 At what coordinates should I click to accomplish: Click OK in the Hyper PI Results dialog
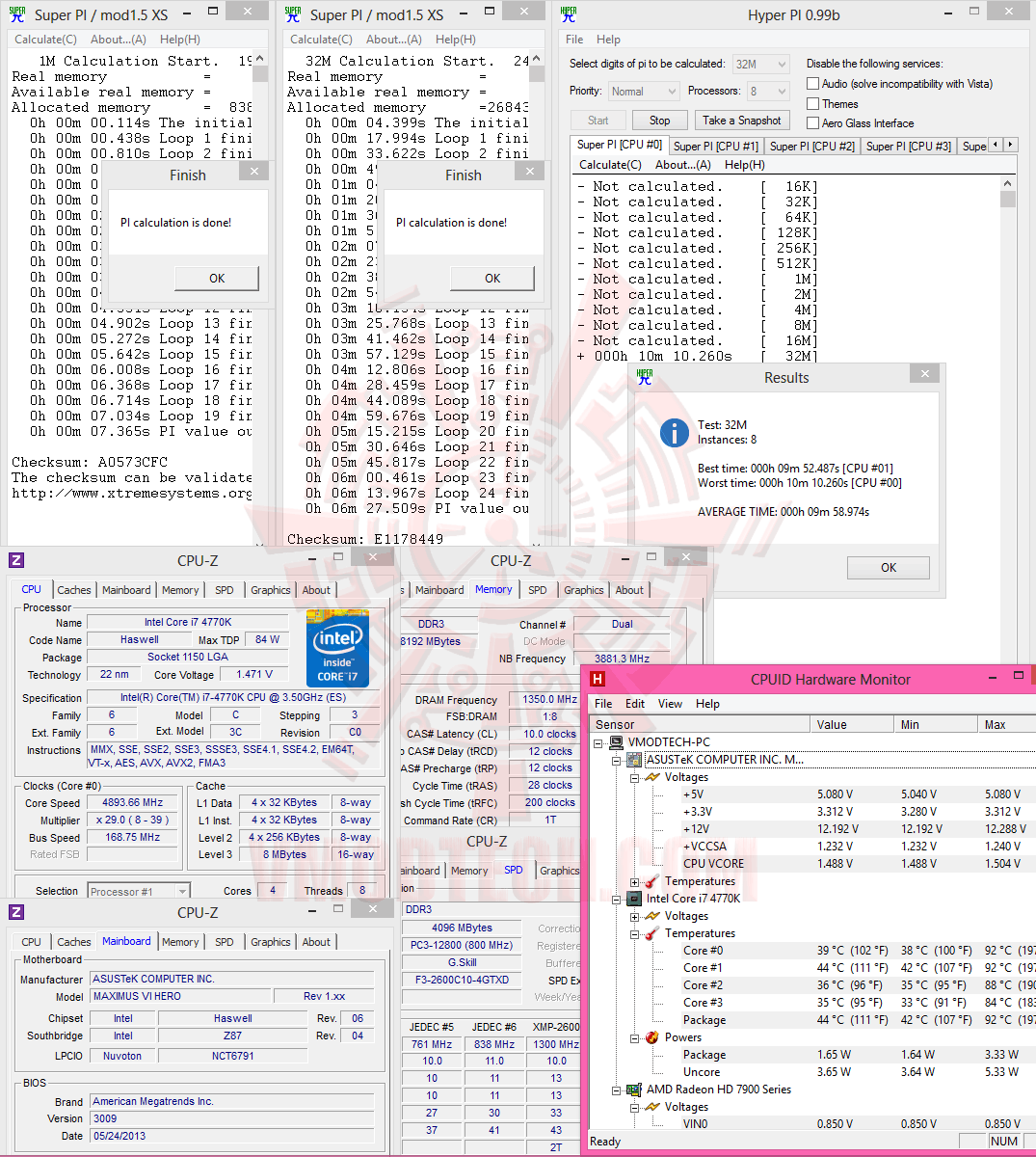click(889, 568)
